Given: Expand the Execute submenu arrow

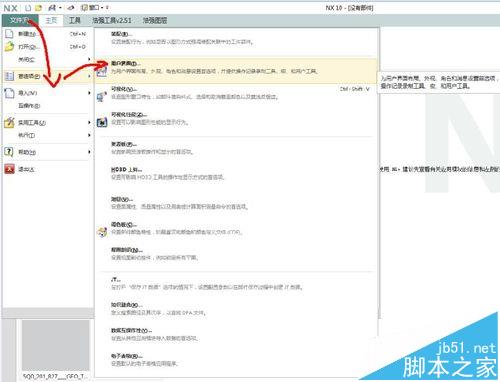Looking at the screenshot, I should pos(89,135).
